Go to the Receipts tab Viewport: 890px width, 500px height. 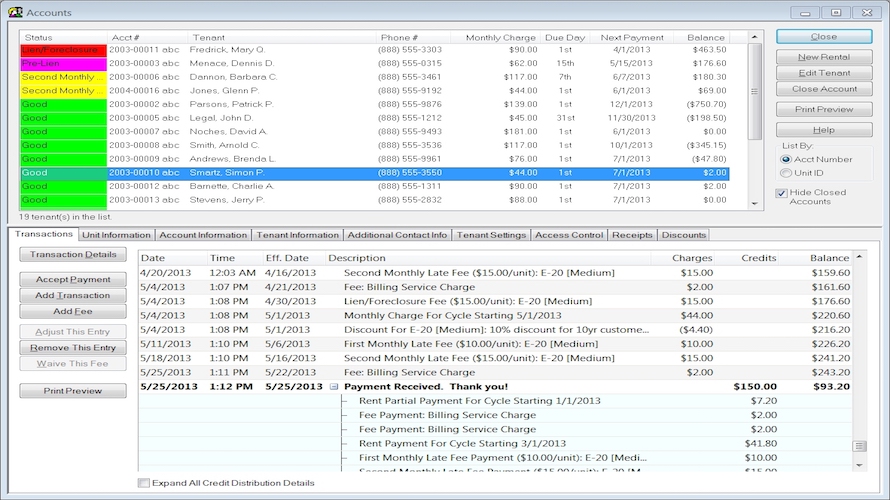[x=631, y=235]
